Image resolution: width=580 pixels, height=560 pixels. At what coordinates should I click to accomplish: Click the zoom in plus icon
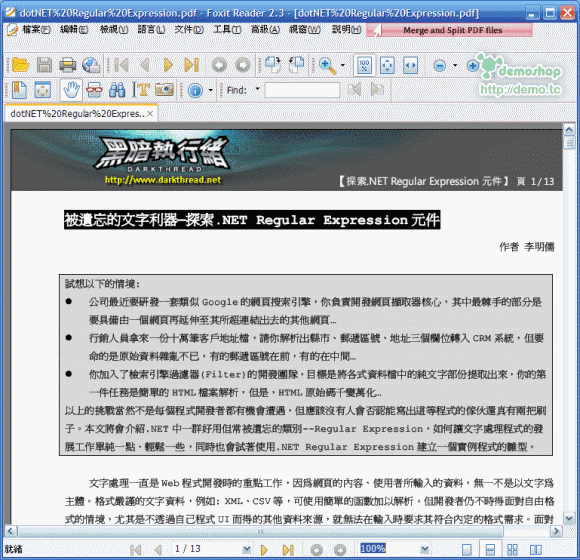pos(472,66)
